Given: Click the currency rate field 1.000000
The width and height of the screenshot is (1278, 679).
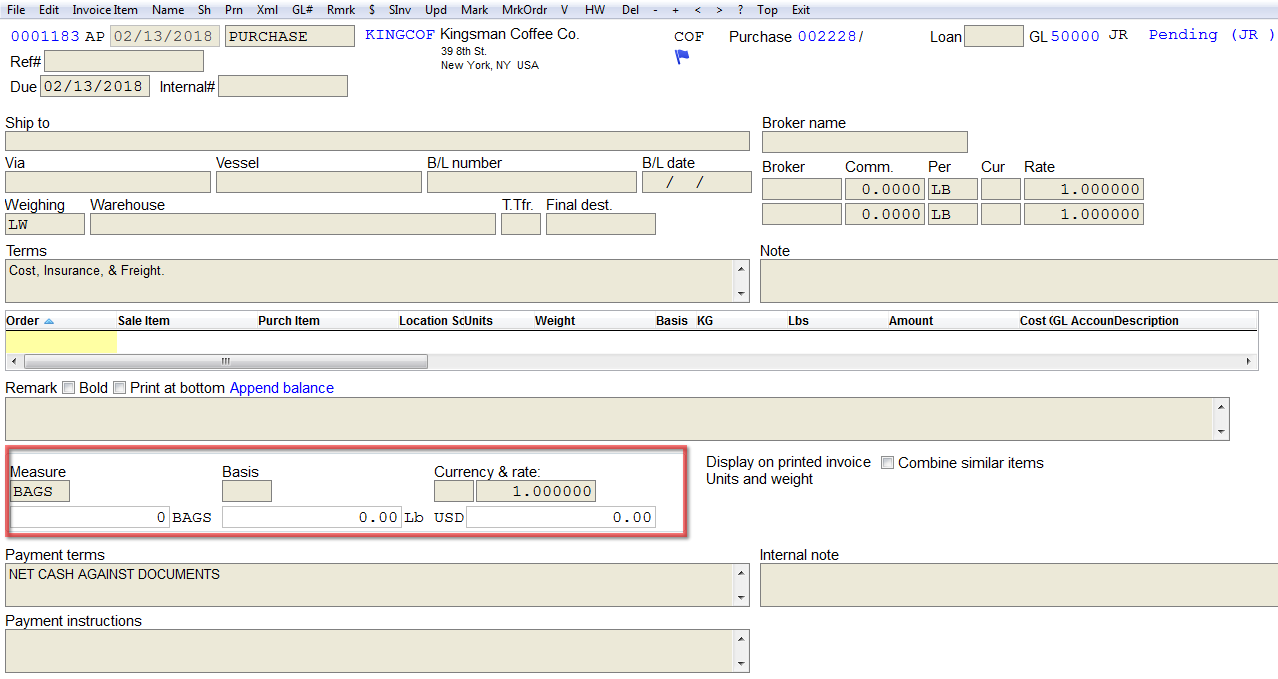Looking at the screenshot, I should coord(536,491).
